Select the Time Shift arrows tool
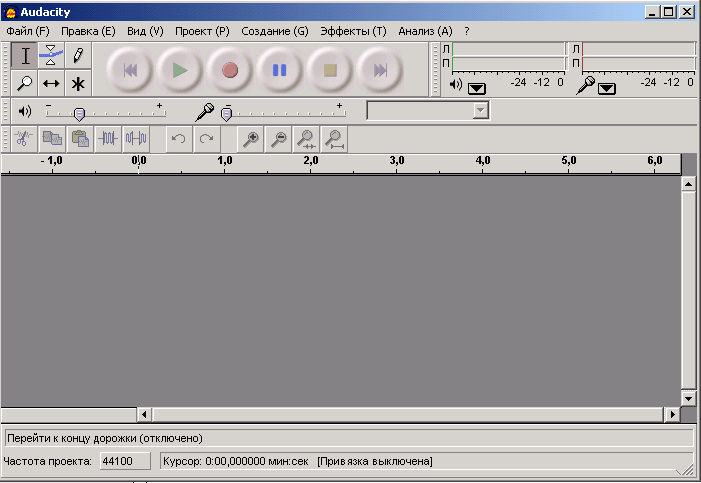The image size is (701, 483). click(51, 83)
